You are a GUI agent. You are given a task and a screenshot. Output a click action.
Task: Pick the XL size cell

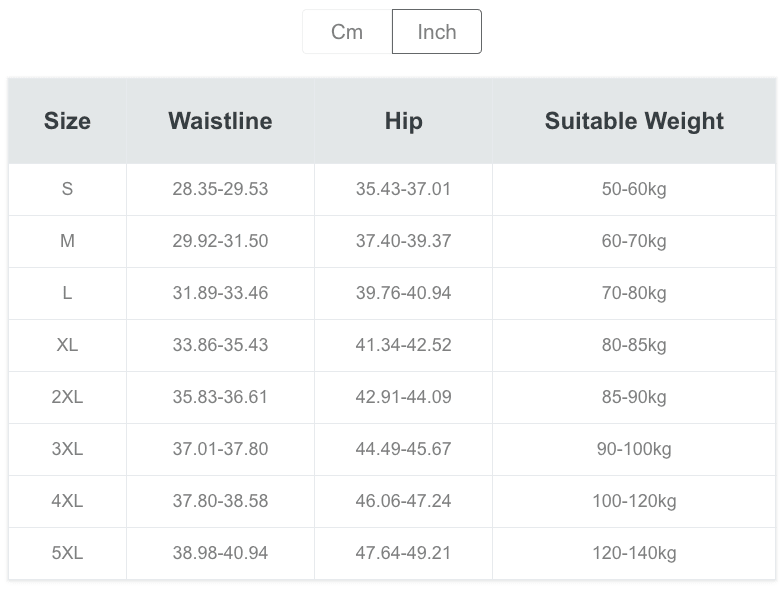67,345
